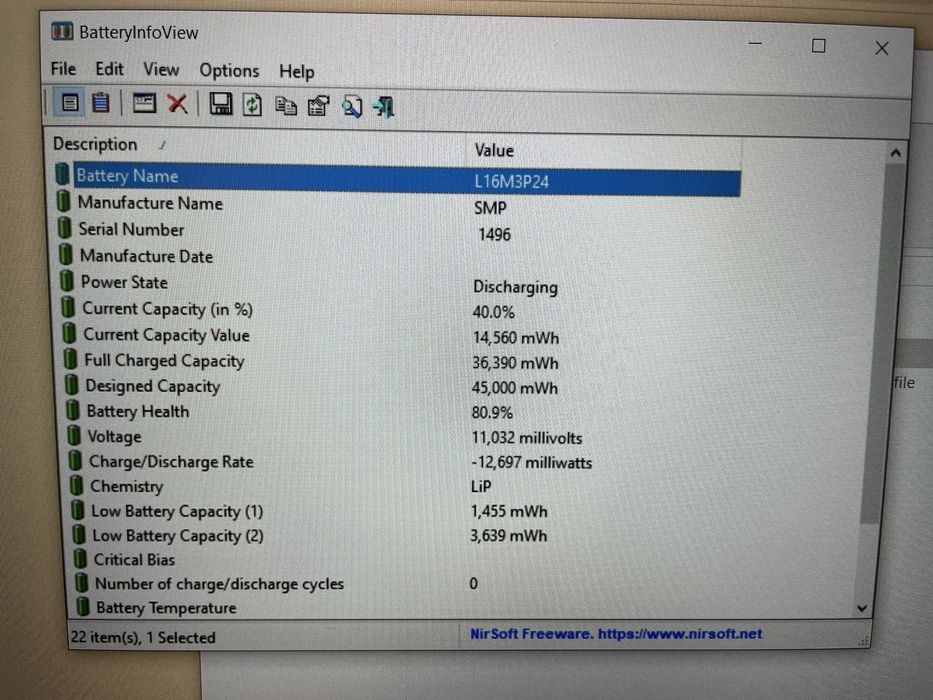Click the 11,032 millivolts value

coord(527,438)
